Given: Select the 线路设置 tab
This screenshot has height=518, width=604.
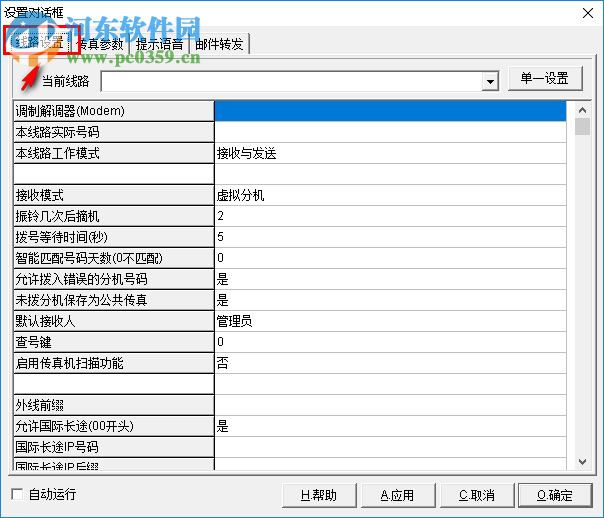Looking at the screenshot, I should pyautogui.click(x=39, y=42).
